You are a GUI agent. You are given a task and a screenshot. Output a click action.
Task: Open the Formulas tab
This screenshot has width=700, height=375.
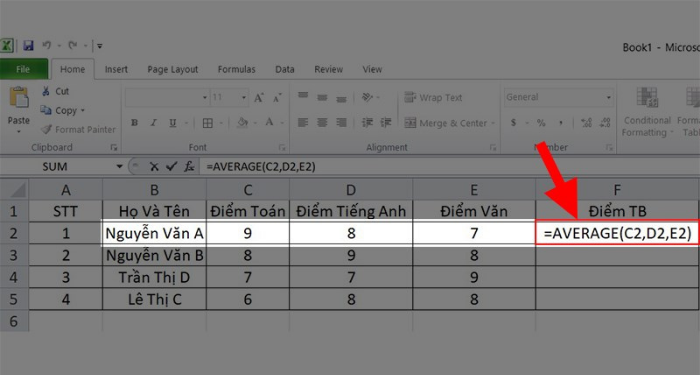pyautogui.click(x=237, y=69)
